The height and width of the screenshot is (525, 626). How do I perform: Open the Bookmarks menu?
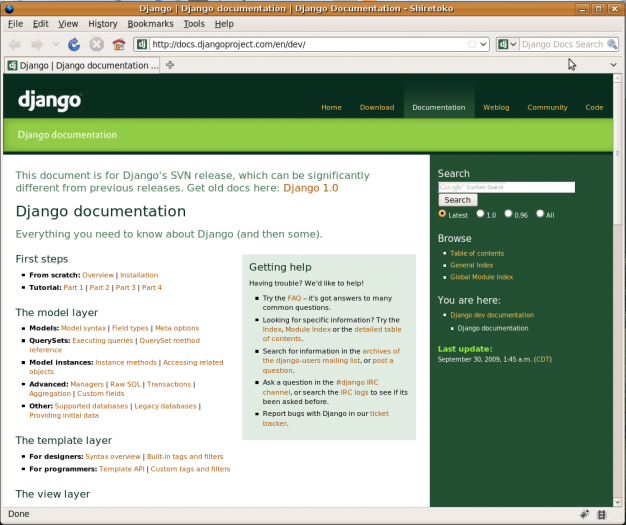coord(150,24)
